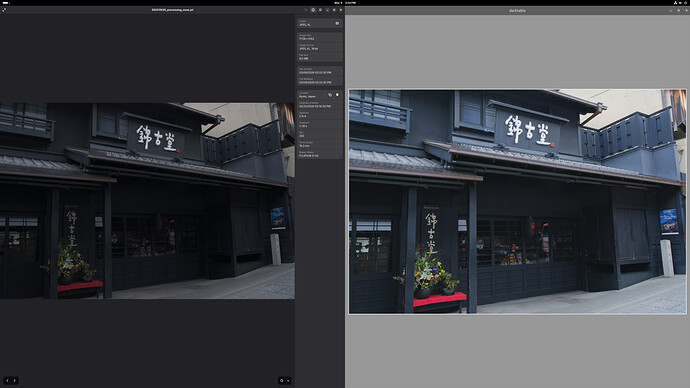Screen dimensions: 690x388
Task: Open the power icon in system tray
Action: [686, 3]
